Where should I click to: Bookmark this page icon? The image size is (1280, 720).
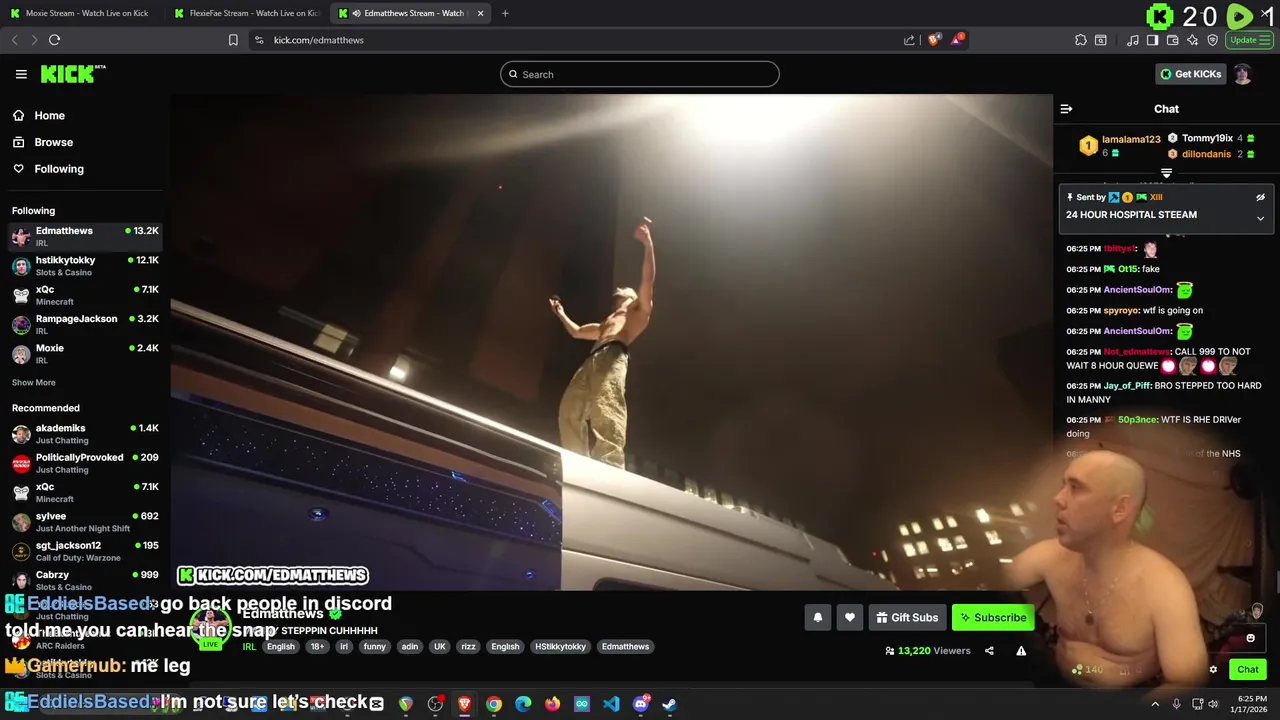(x=233, y=40)
